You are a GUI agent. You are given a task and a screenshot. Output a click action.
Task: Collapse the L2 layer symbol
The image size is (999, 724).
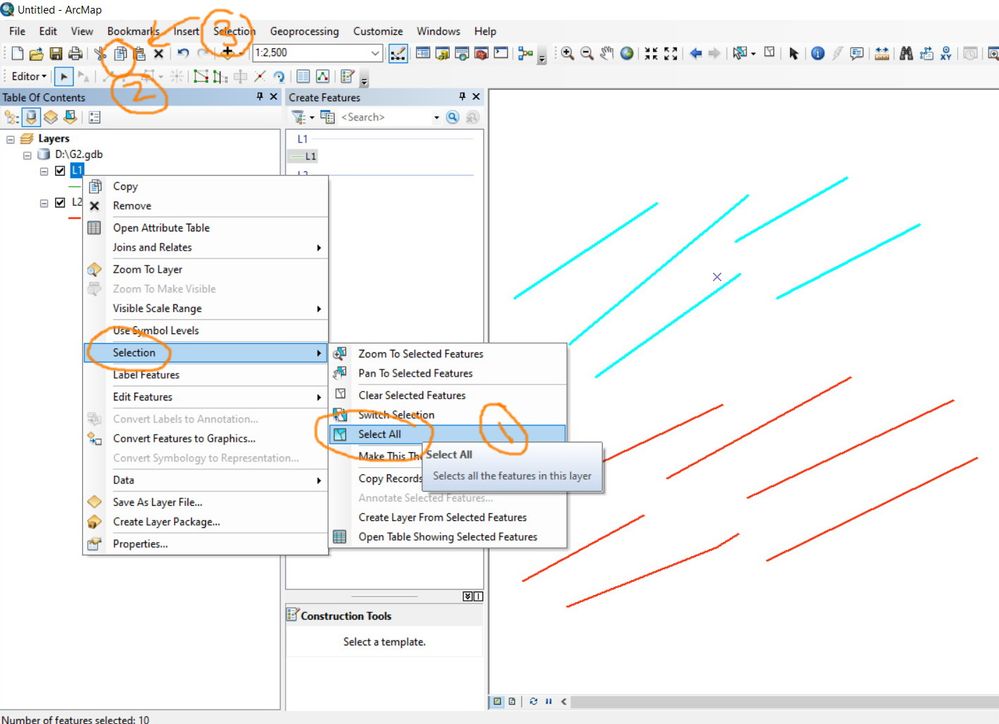point(44,203)
